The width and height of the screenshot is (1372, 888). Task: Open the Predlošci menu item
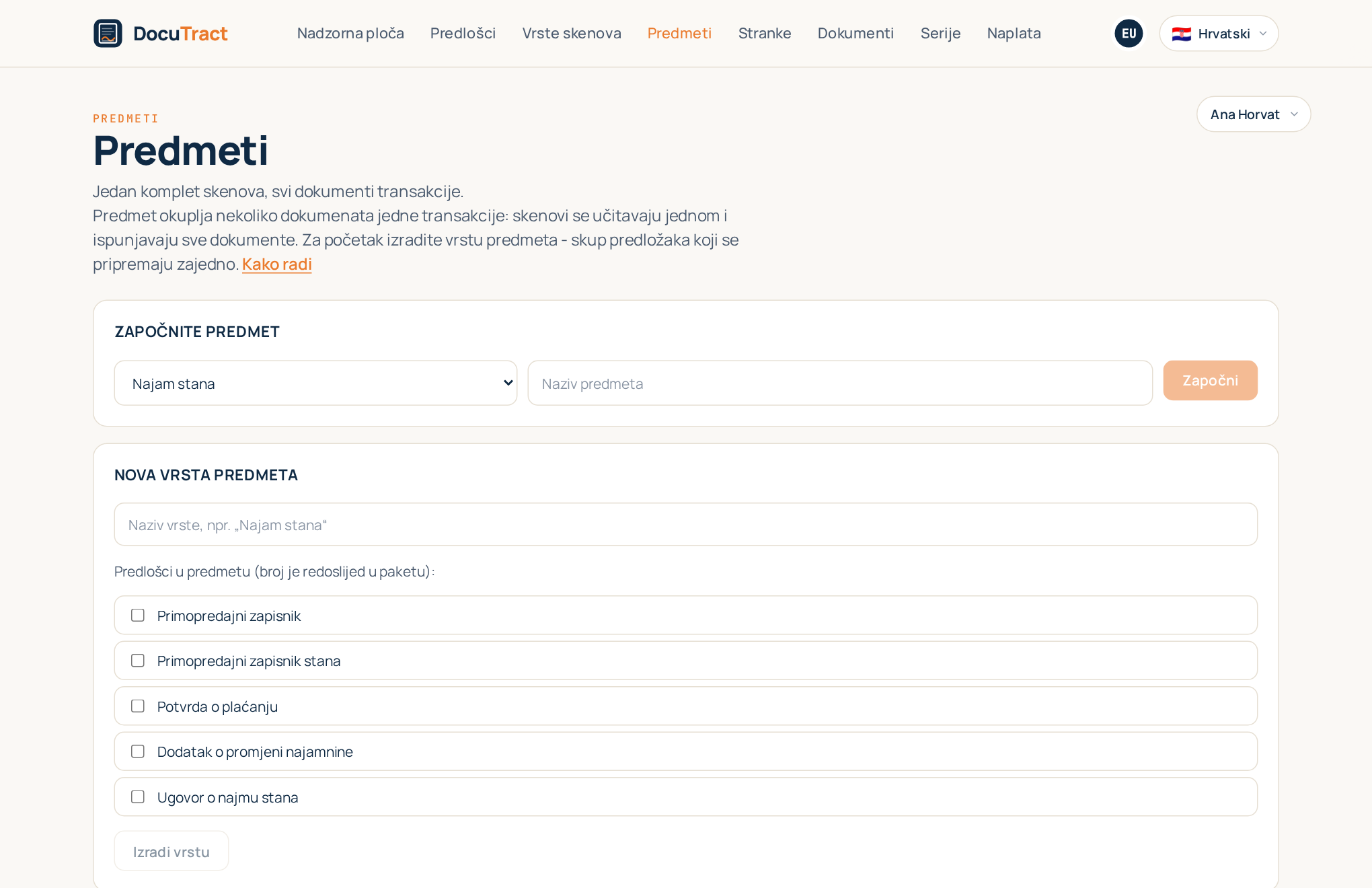pos(463,33)
